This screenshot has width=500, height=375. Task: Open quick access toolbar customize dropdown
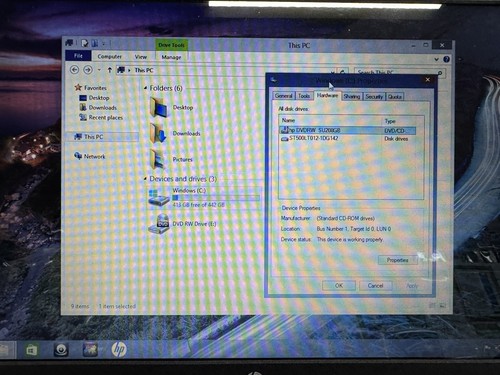[104, 44]
